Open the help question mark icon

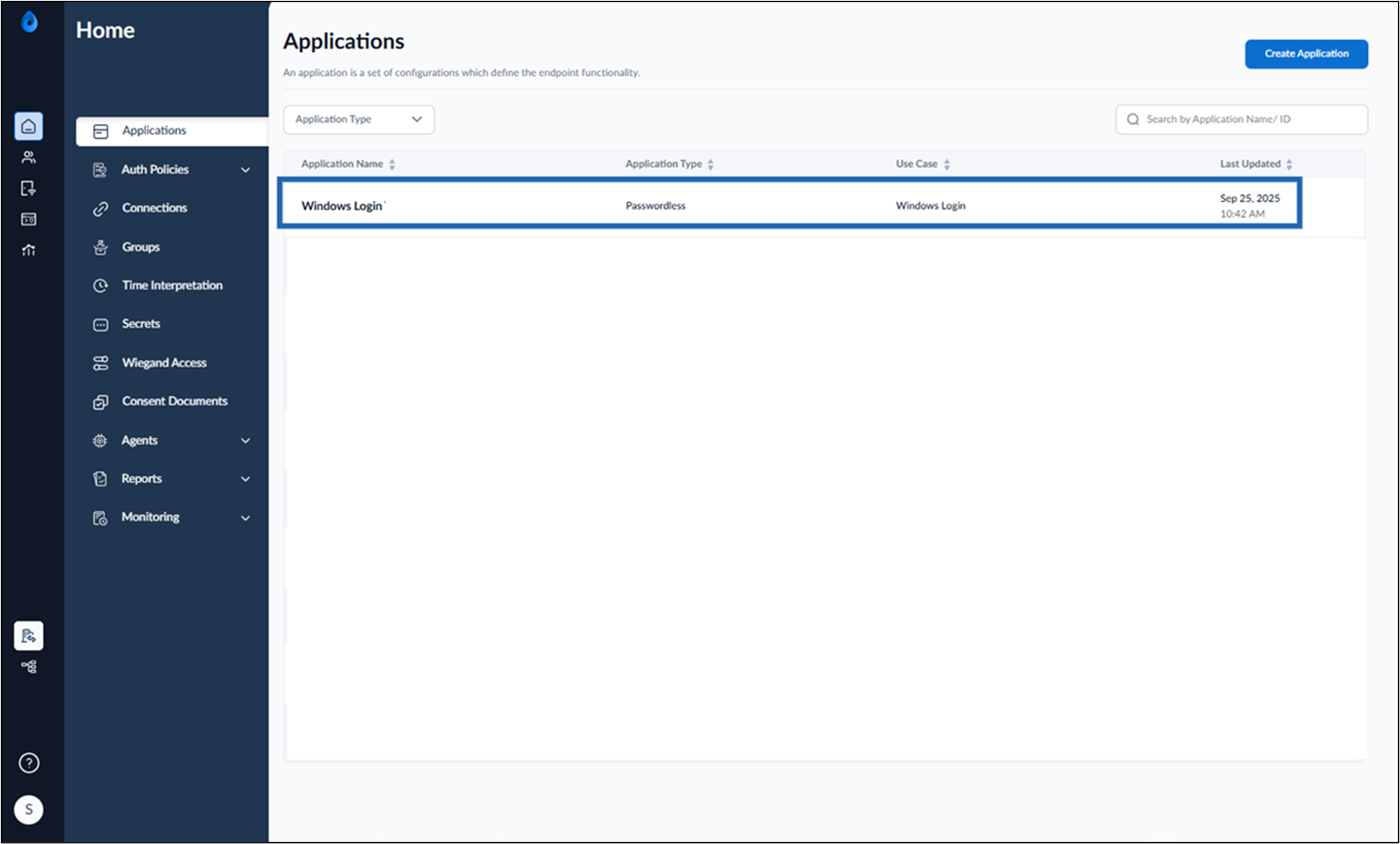[28, 763]
